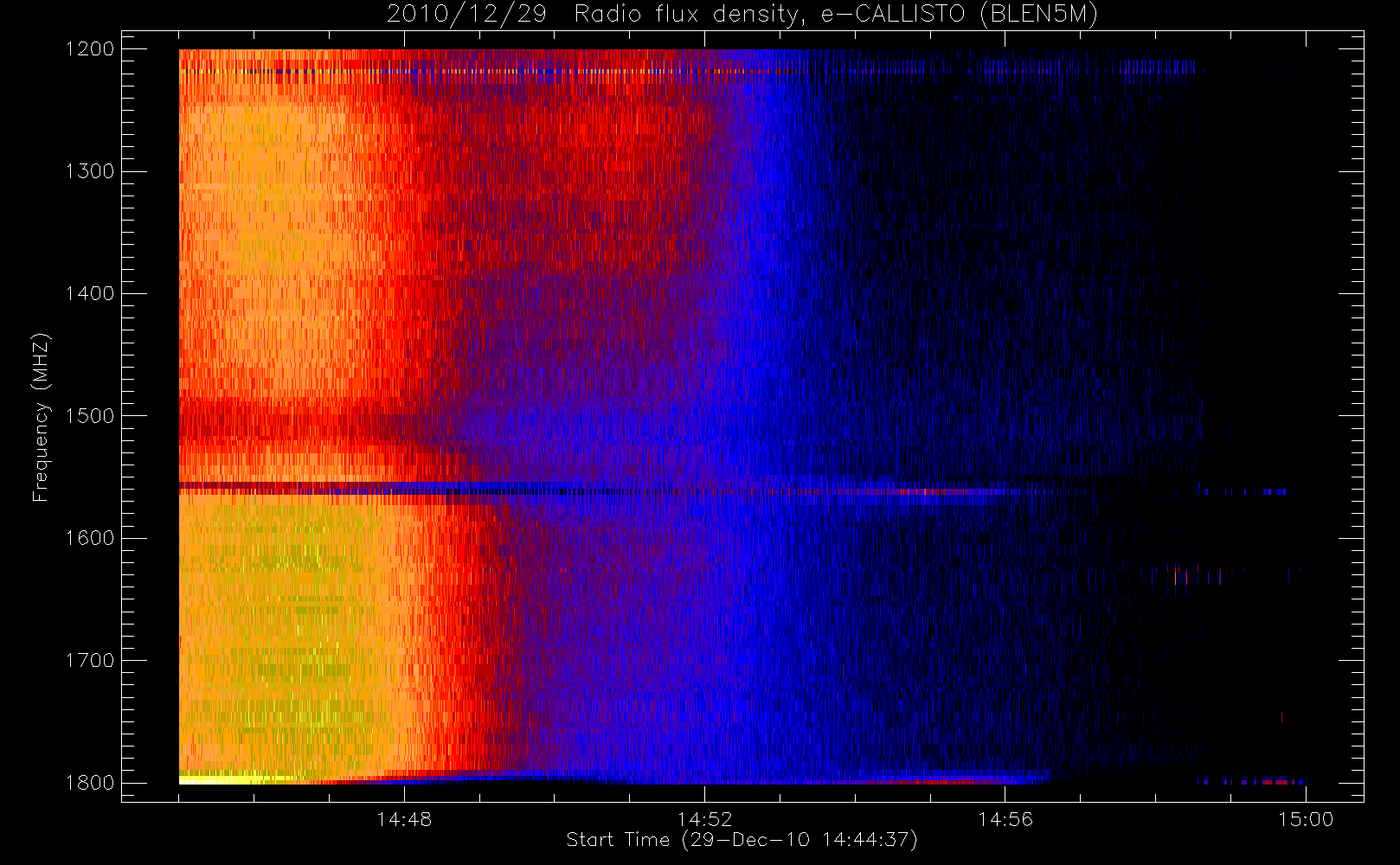Screen dimensions: 1400x865
Task: Select the 1600 frequency axis label
Action: pyautogui.click(x=90, y=538)
